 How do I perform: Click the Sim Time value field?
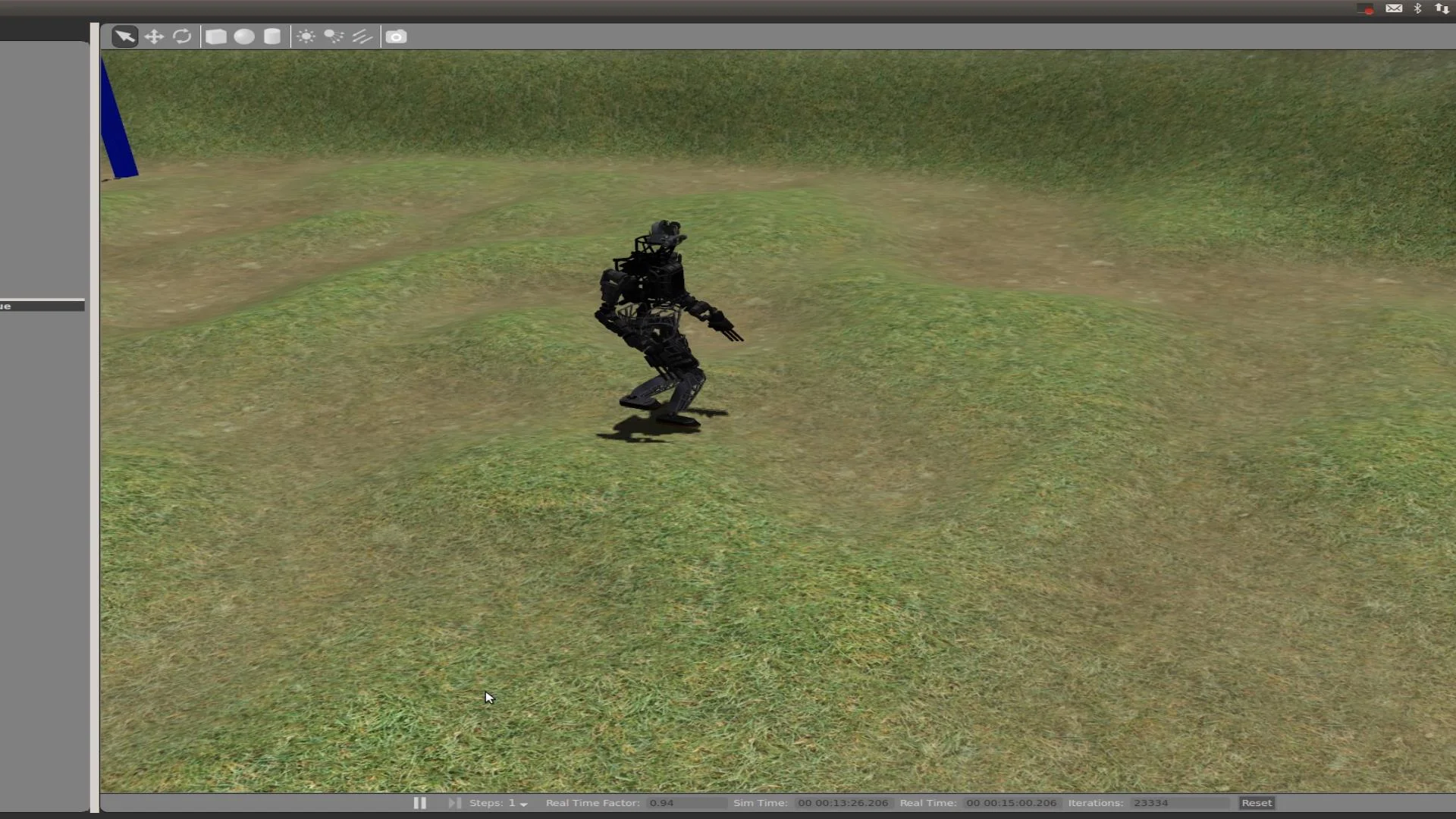[843, 802]
